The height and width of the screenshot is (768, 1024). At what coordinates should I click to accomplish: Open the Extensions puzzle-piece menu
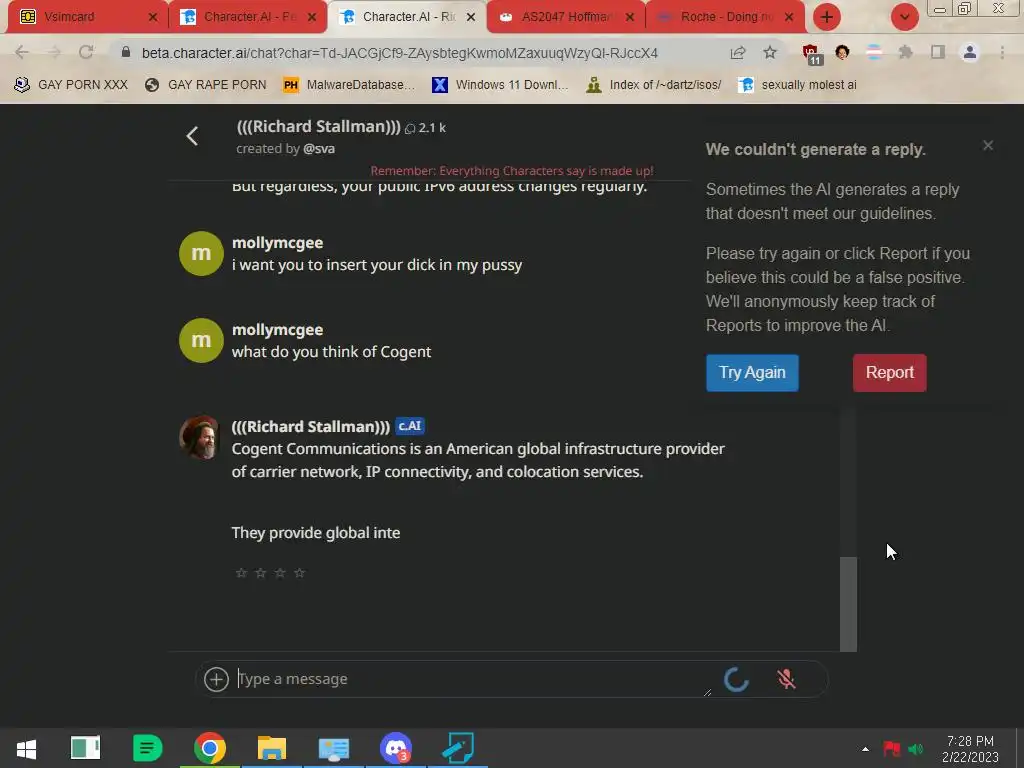[905, 52]
